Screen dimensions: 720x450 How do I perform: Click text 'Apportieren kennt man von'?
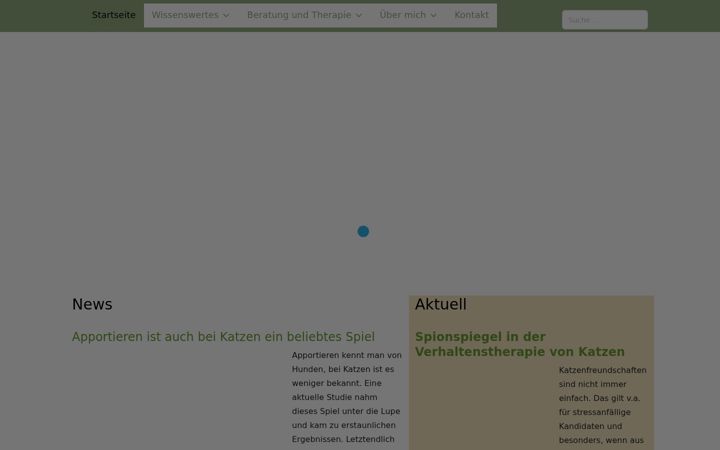pos(347,355)
